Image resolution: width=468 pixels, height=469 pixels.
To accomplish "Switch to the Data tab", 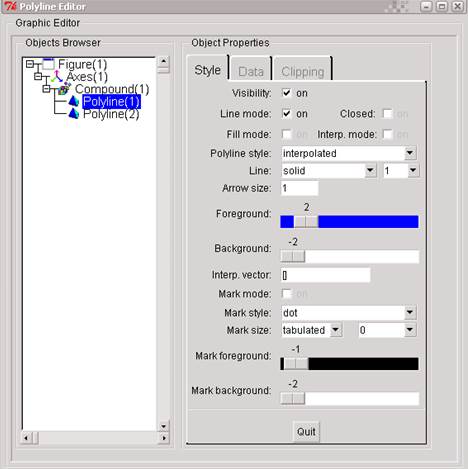I will pyautogui.click(x=251, y=72).
